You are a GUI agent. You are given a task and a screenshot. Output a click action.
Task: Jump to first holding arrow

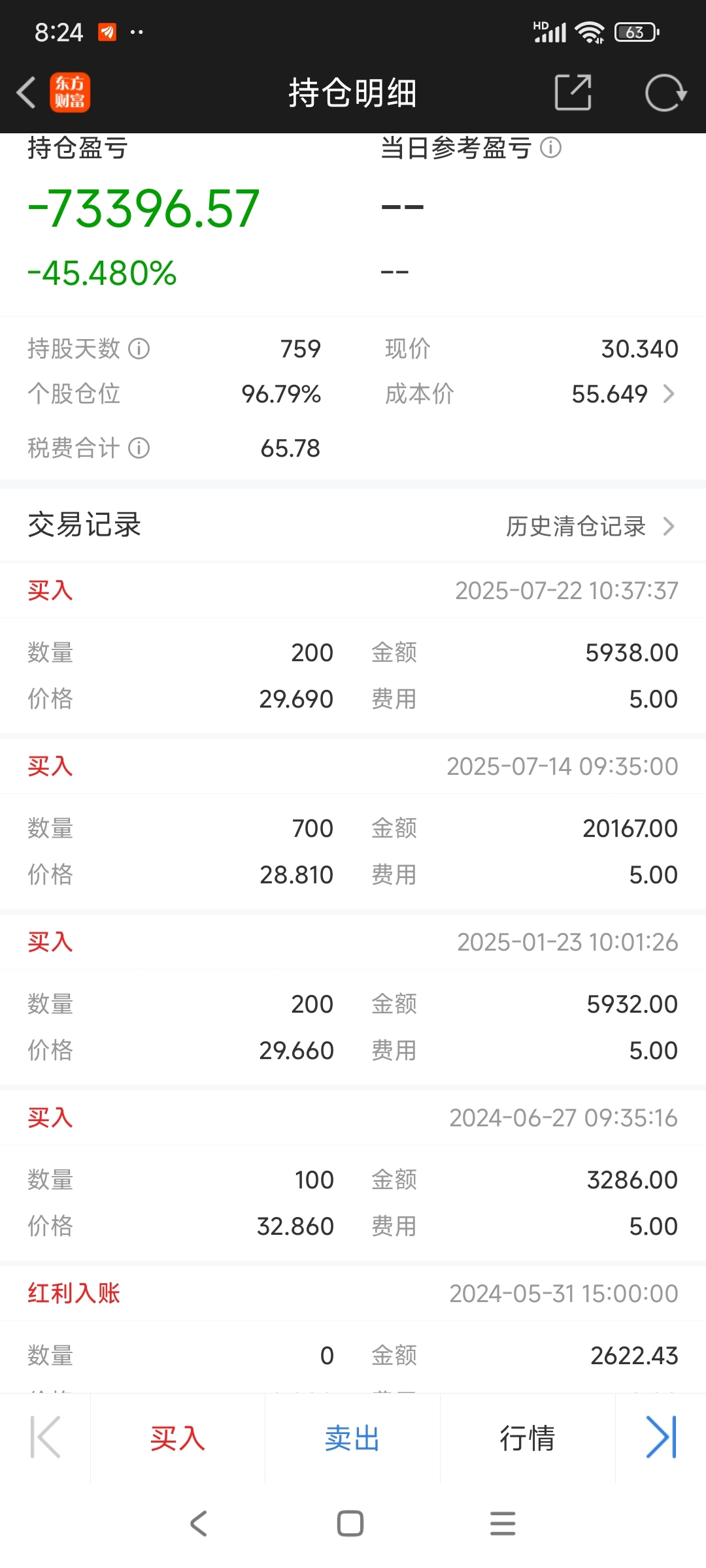[x=45, y=1437]
